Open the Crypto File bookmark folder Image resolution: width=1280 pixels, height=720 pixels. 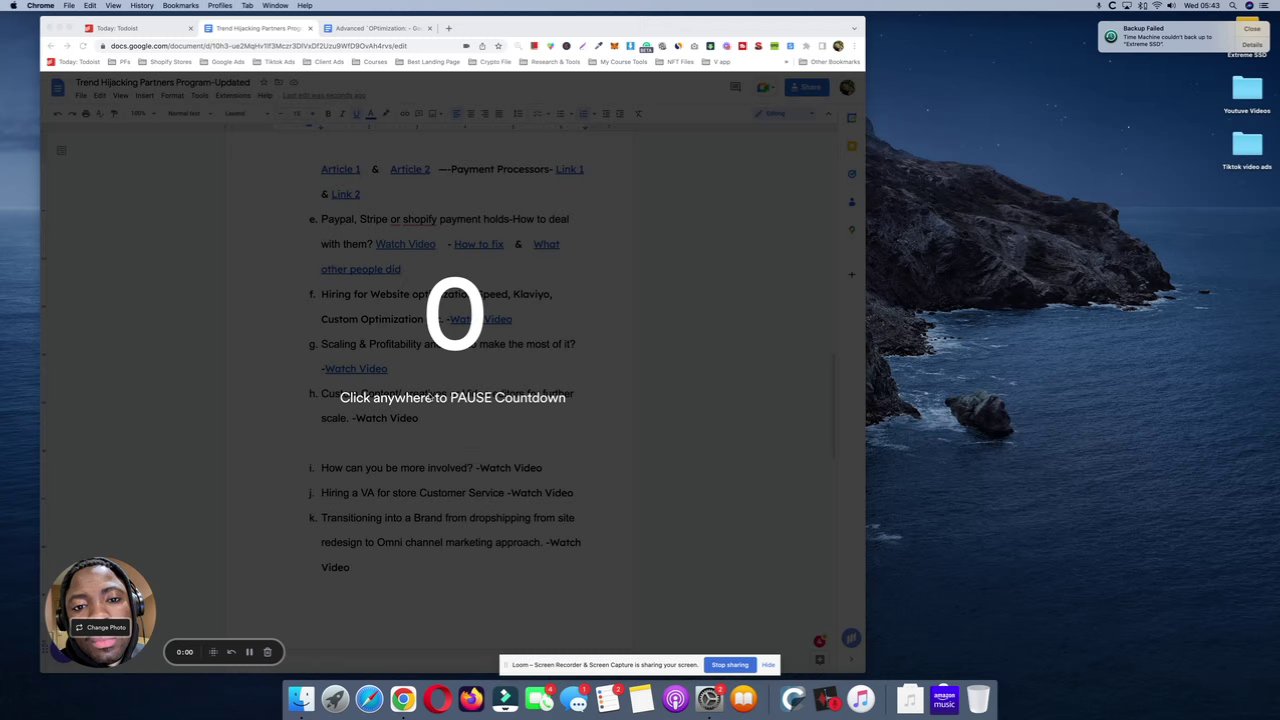pyautogui.click(x=491, y=62)
